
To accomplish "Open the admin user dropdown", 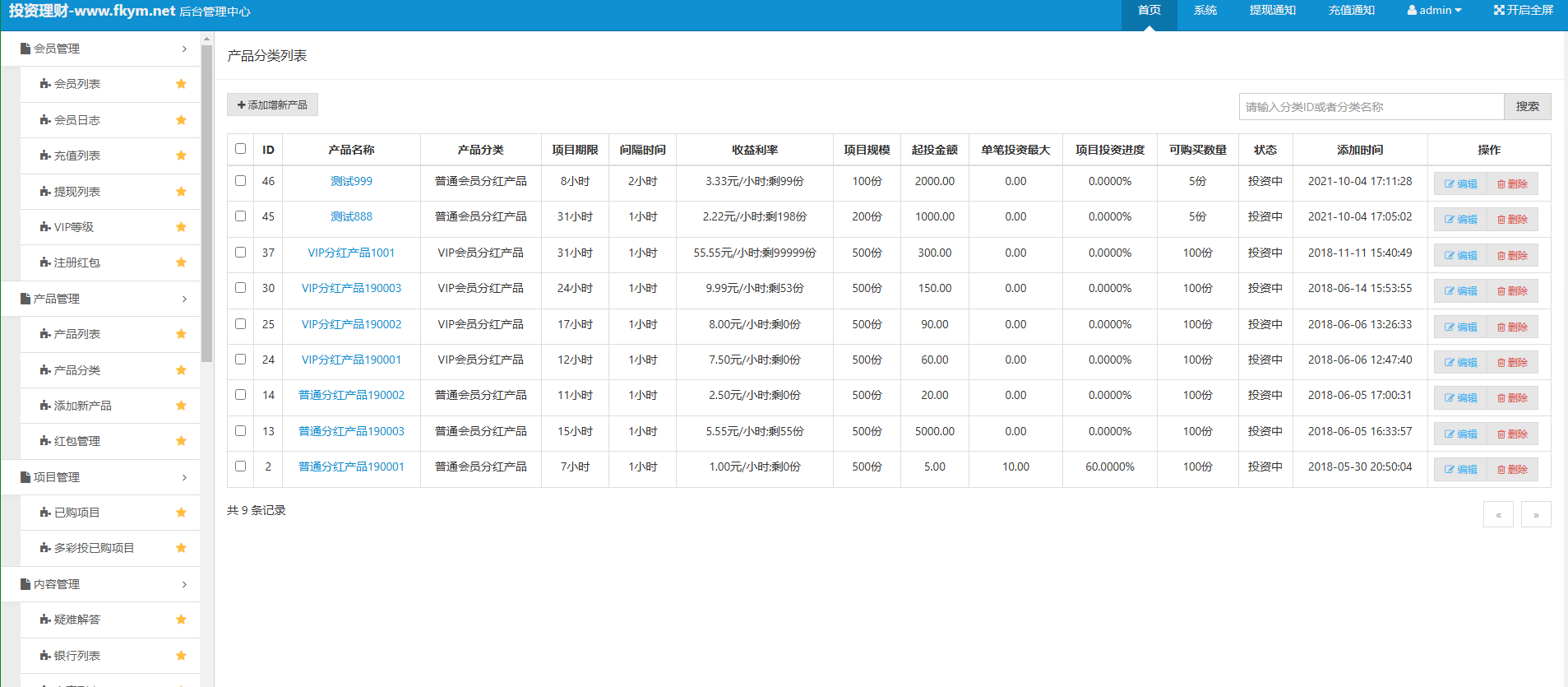I will coord(1434,11).
